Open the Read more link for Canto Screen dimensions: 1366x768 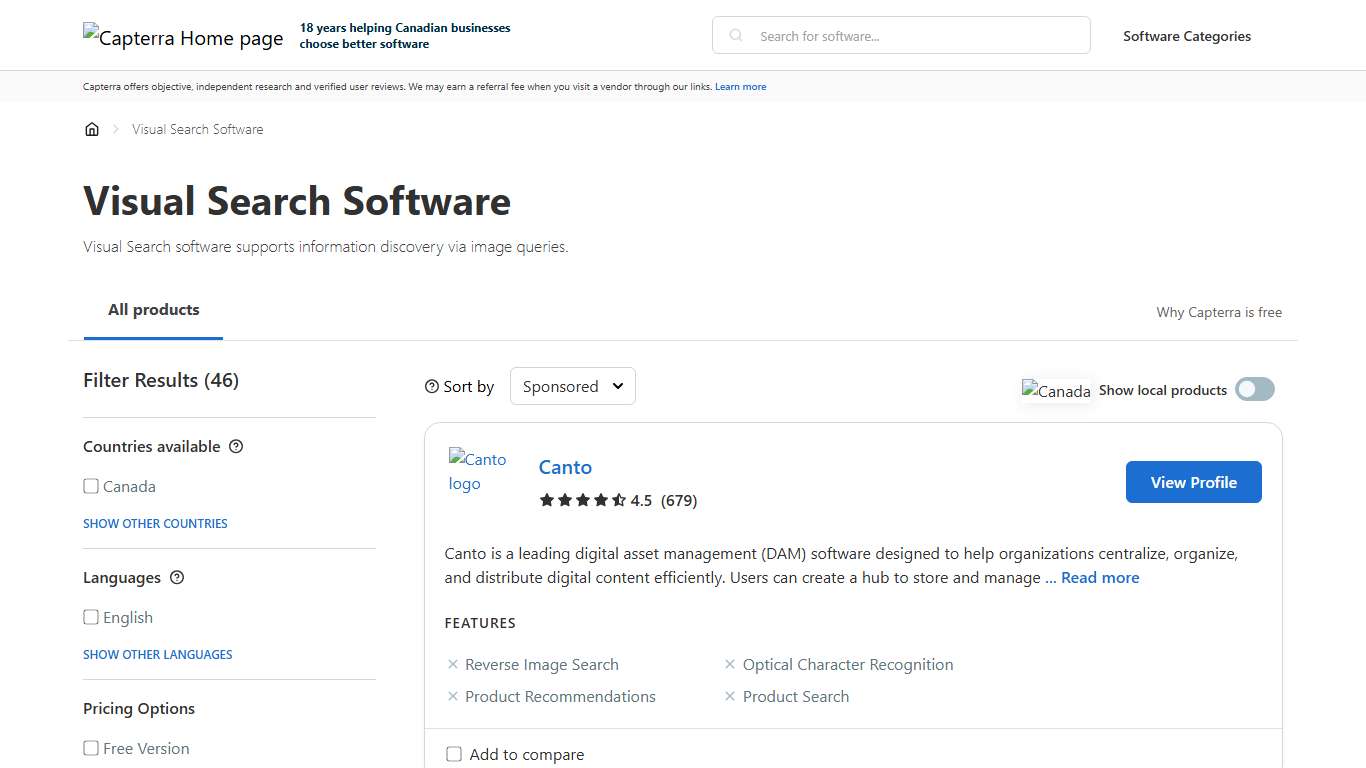[x=1099, y=577]
